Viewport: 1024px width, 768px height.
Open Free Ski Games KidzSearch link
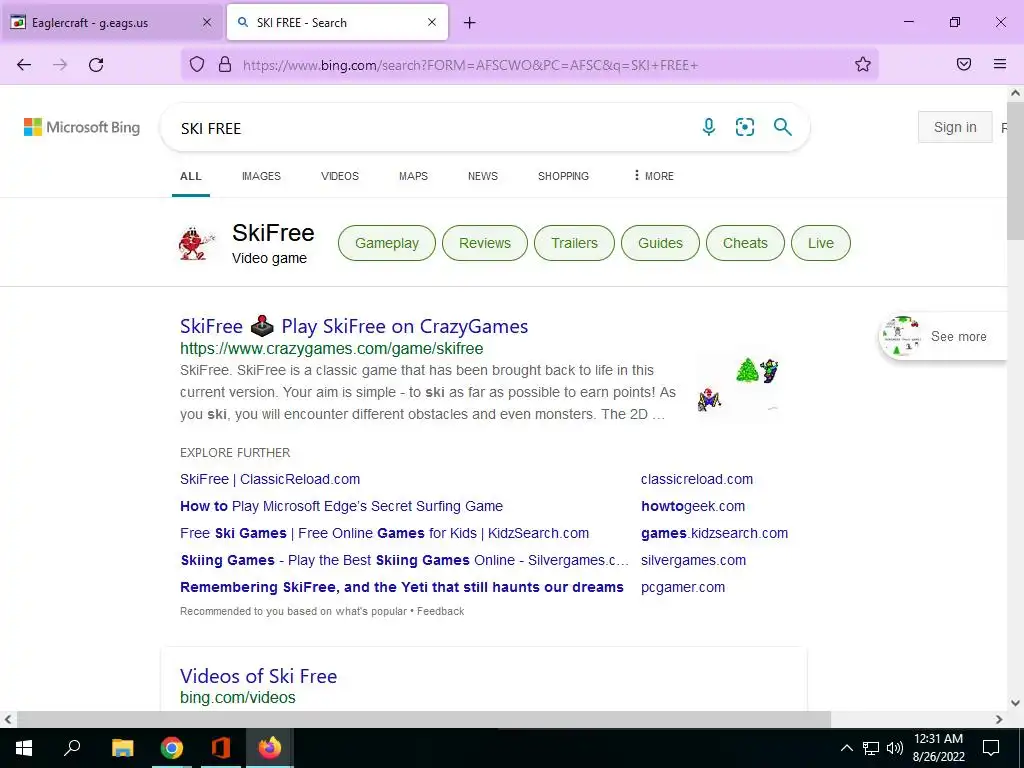click(x=385, y=533)
